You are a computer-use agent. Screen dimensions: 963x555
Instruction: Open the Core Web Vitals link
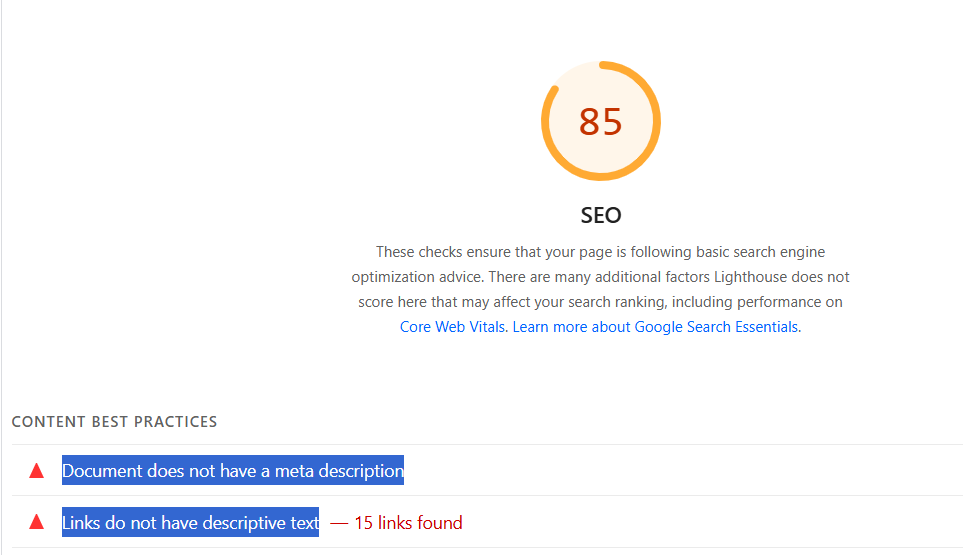(x=453, y=327)
